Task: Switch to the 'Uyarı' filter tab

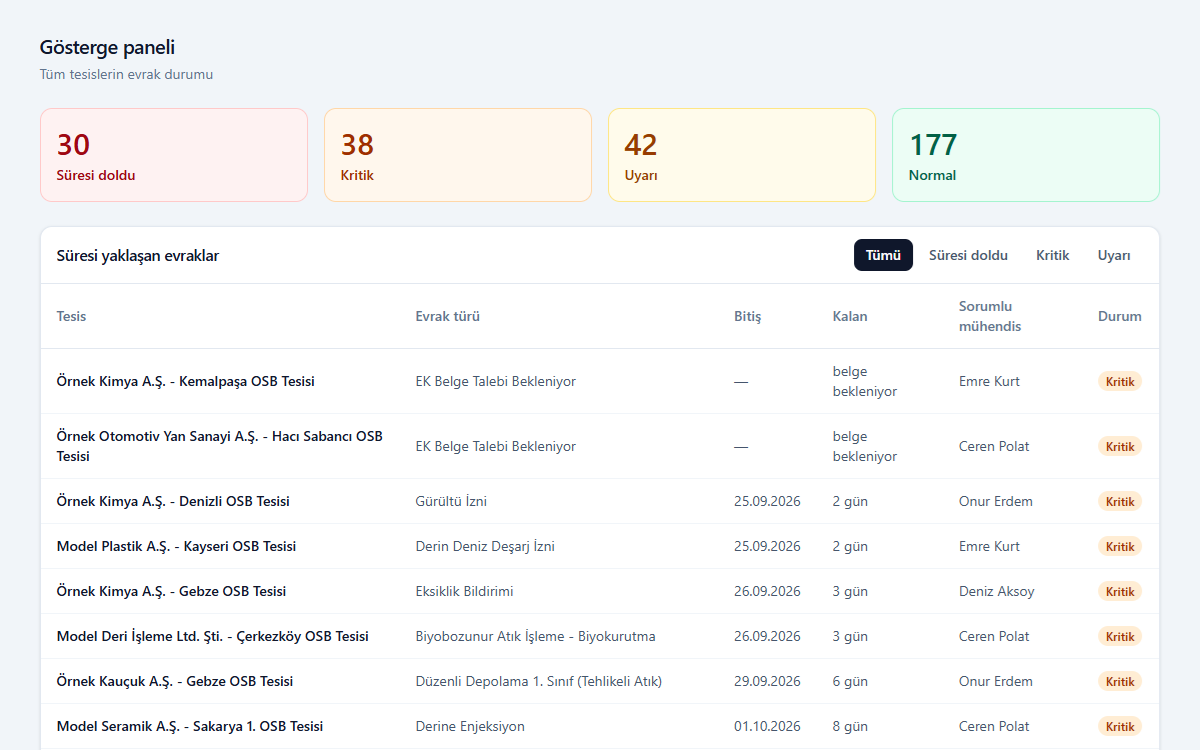Action: coord(1114,255)
